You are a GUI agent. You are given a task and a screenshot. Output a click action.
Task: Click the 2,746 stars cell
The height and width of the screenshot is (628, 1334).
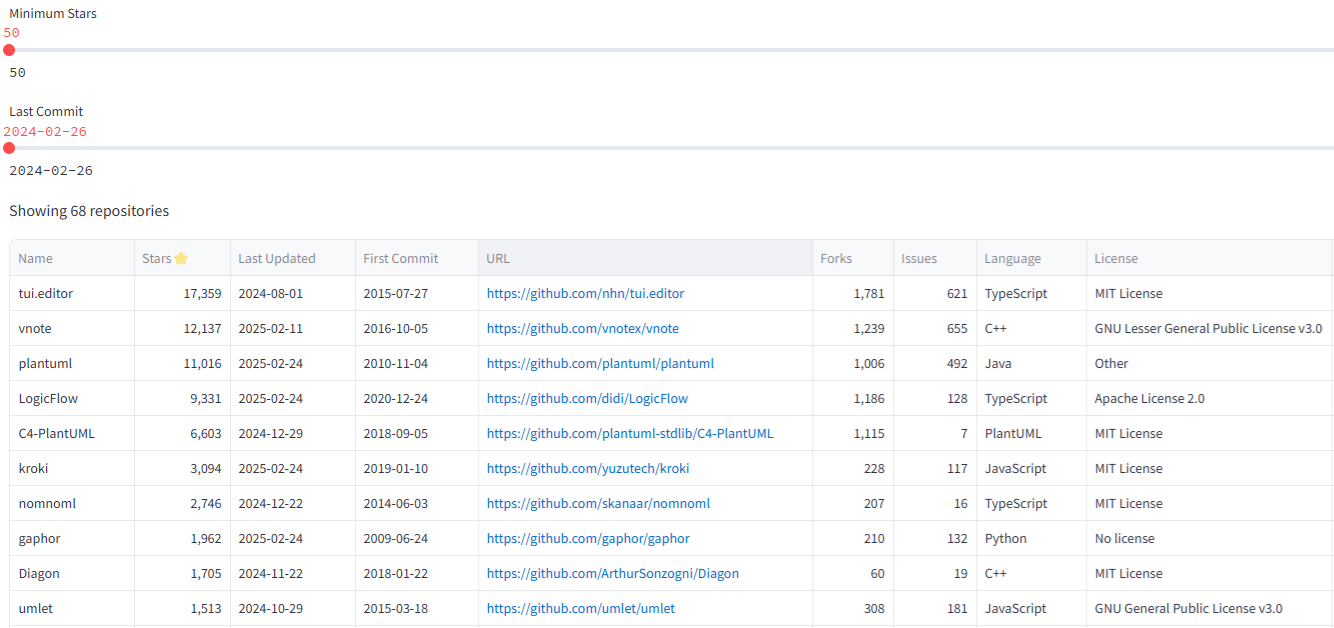click(x=183, y=504)
